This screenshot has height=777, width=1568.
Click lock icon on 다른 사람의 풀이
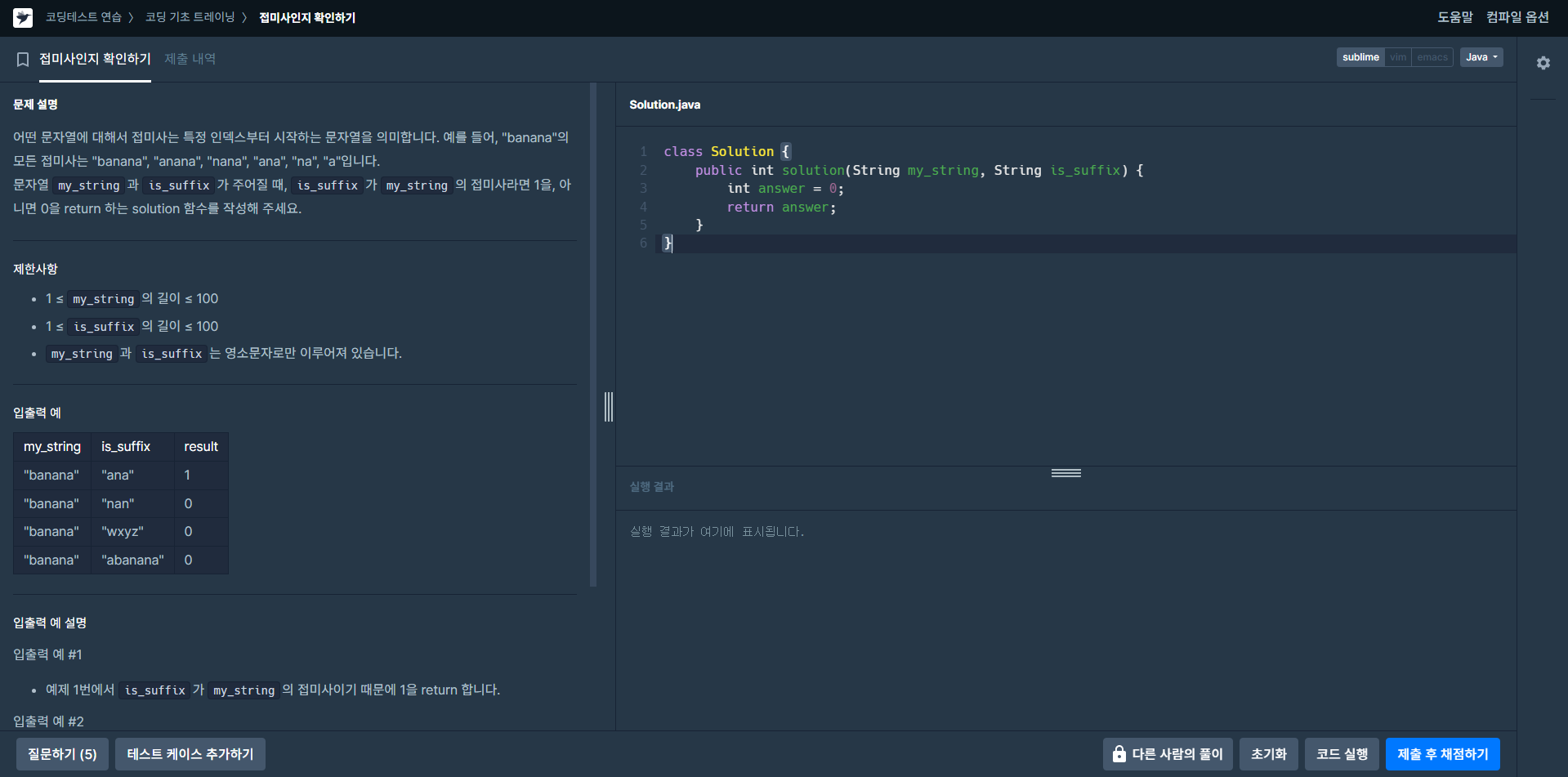tap(1119, 754)
